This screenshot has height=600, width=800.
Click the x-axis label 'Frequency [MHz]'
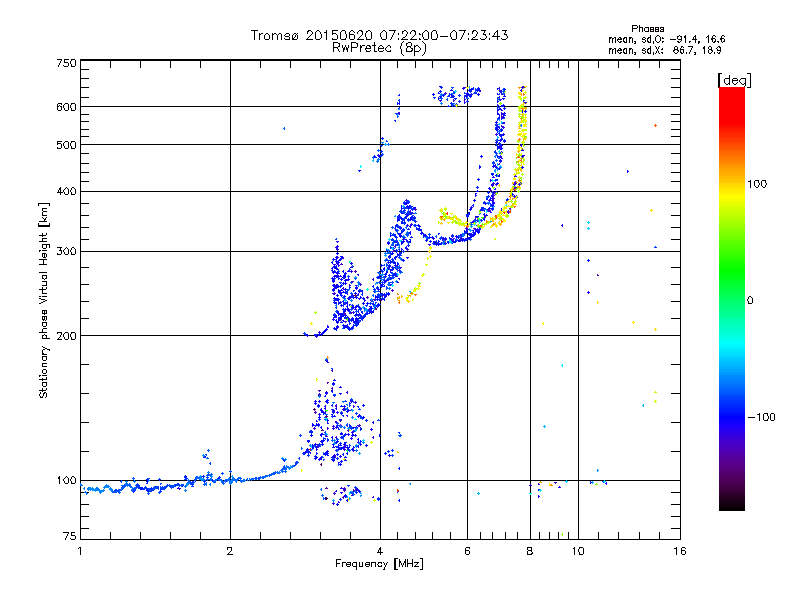click(379, 564)
